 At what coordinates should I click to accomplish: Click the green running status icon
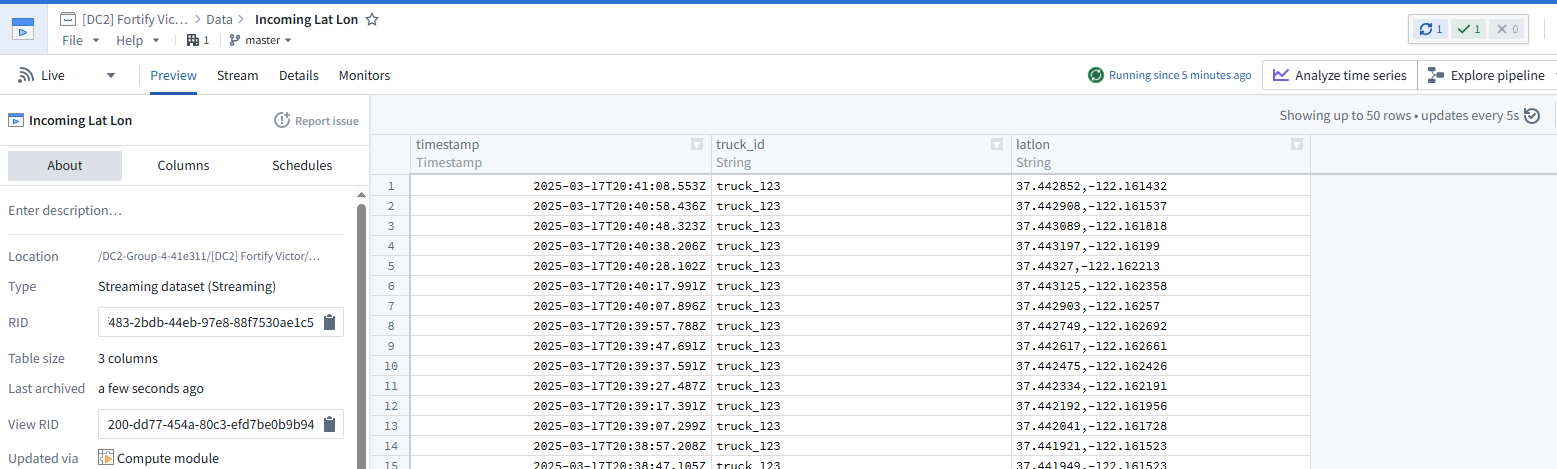[x=1096, y=75]
